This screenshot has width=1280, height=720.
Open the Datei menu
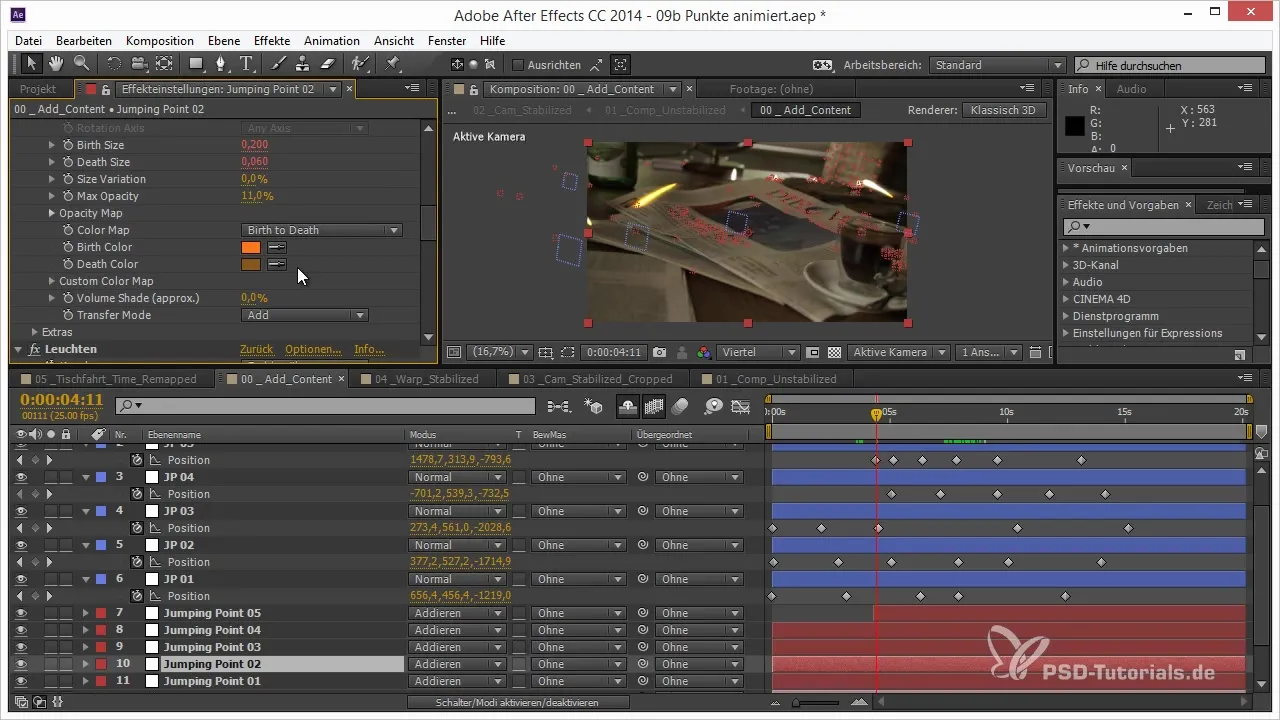pyautogui.click(x=29, y=41)
